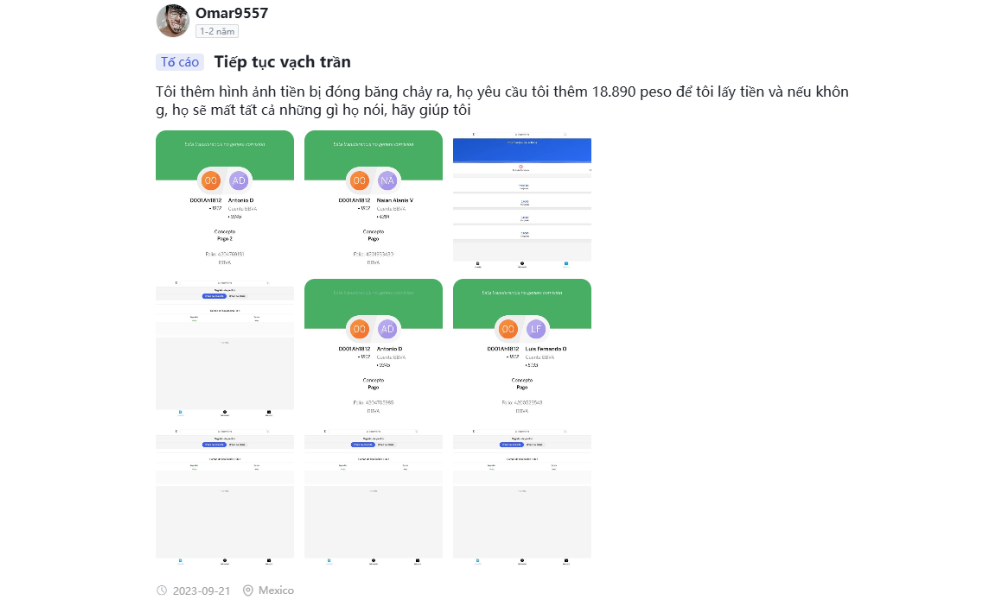Select the "Tố cáo" category tag
Image resolution: width=1000 pixels, height=600 pixels.
click(x=180, y=62)
